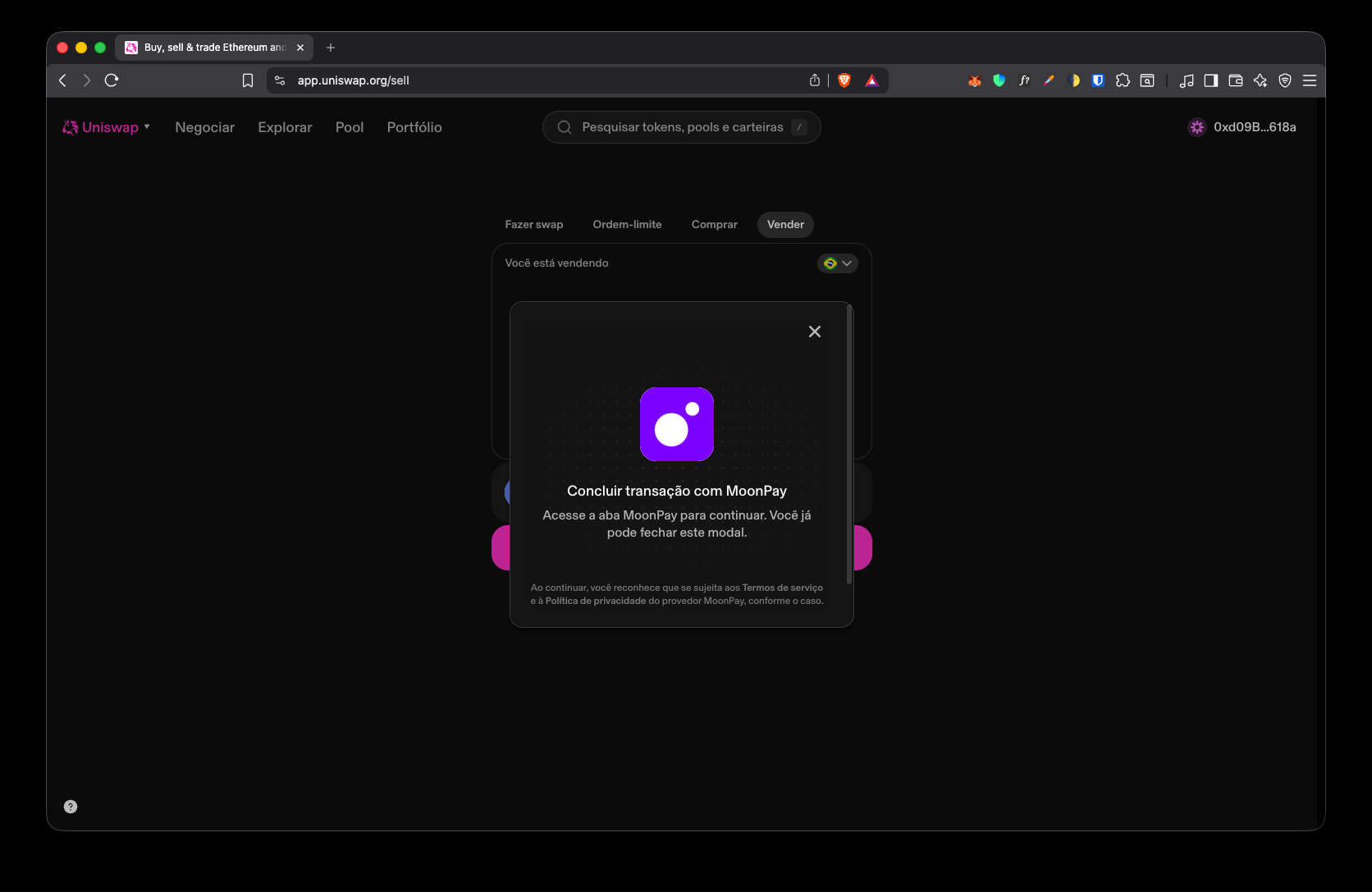Open the Brave Wallet icon
1372x892 pixels.
click(1236, 80)
